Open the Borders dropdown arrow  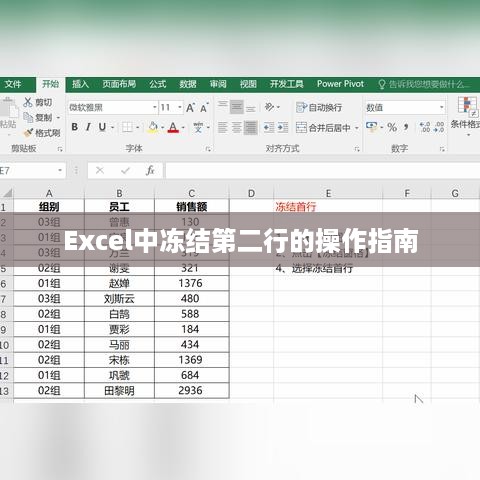[x=137, y=127]
